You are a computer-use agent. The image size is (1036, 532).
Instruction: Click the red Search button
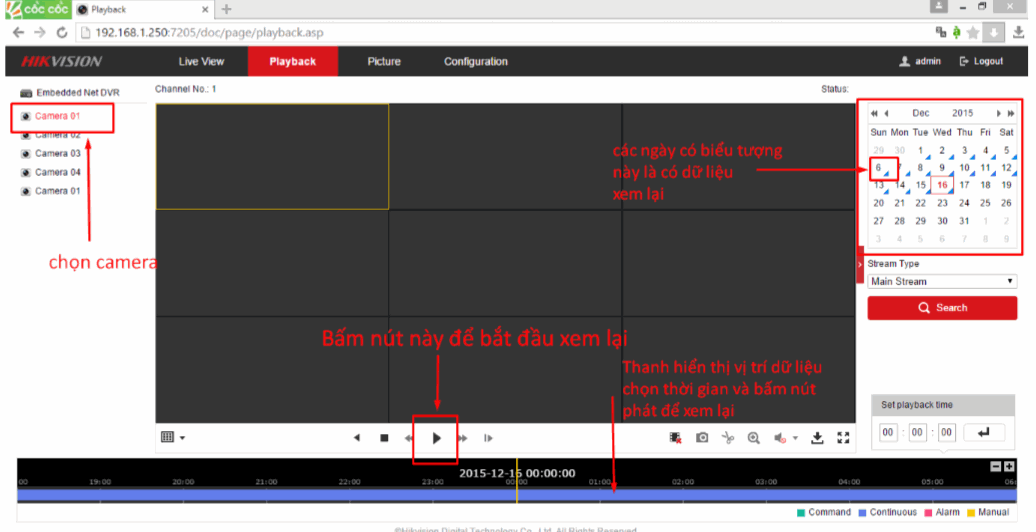pos(942,308)
